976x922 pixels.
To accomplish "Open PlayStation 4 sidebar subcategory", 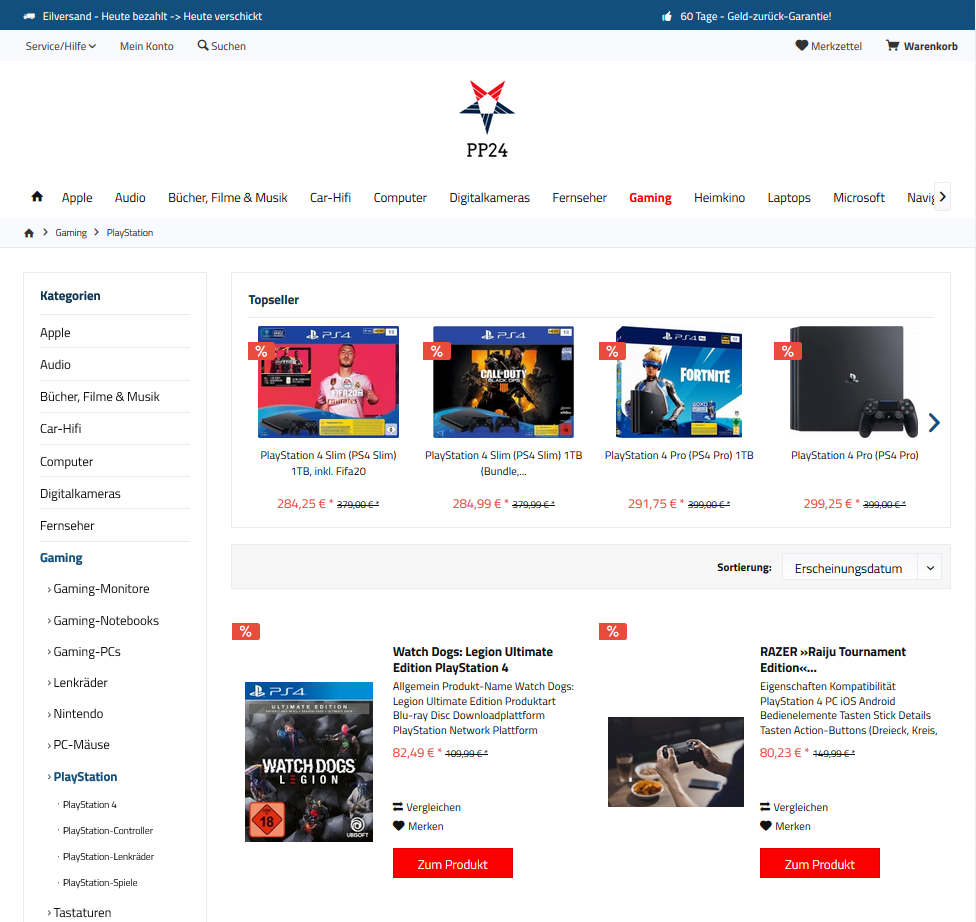I will pos(90,804).
